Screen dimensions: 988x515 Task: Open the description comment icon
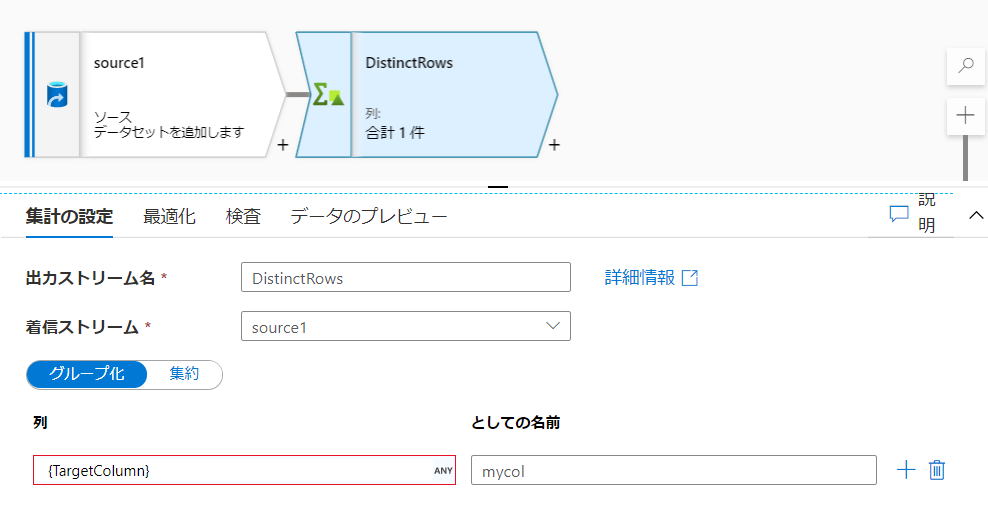899,214
